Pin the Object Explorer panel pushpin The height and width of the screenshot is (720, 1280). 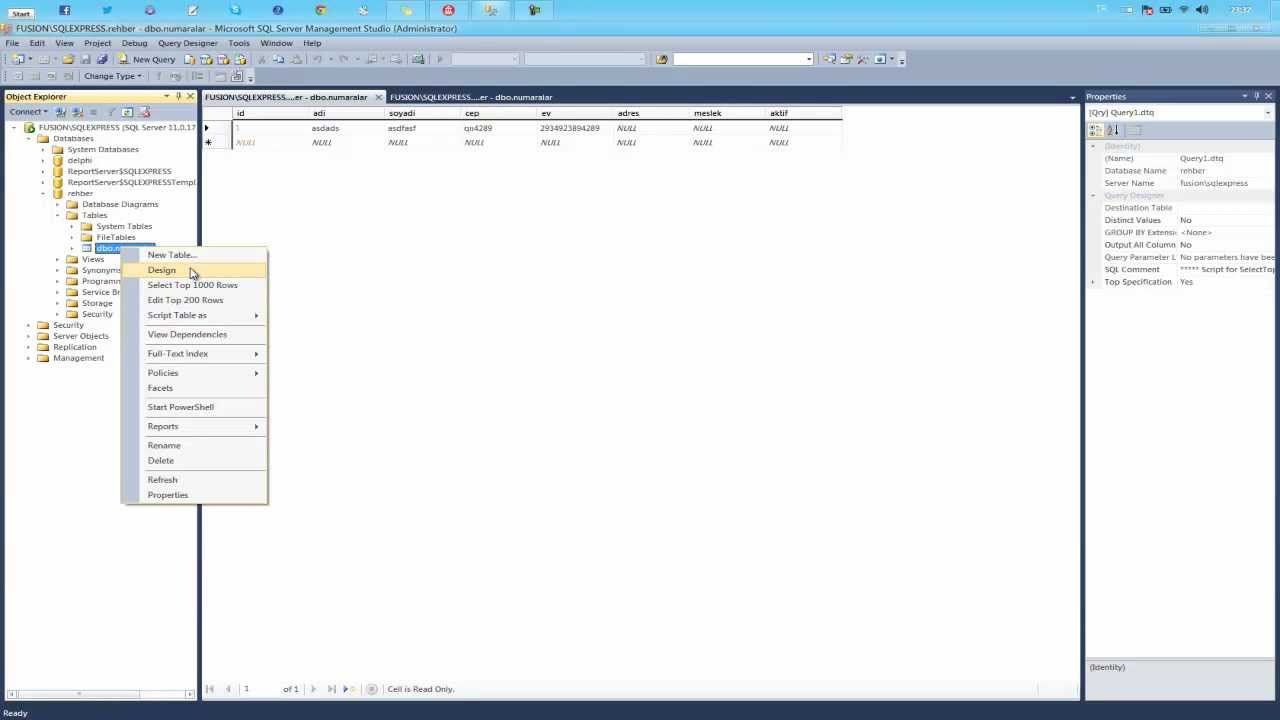[x=178, y=96]
